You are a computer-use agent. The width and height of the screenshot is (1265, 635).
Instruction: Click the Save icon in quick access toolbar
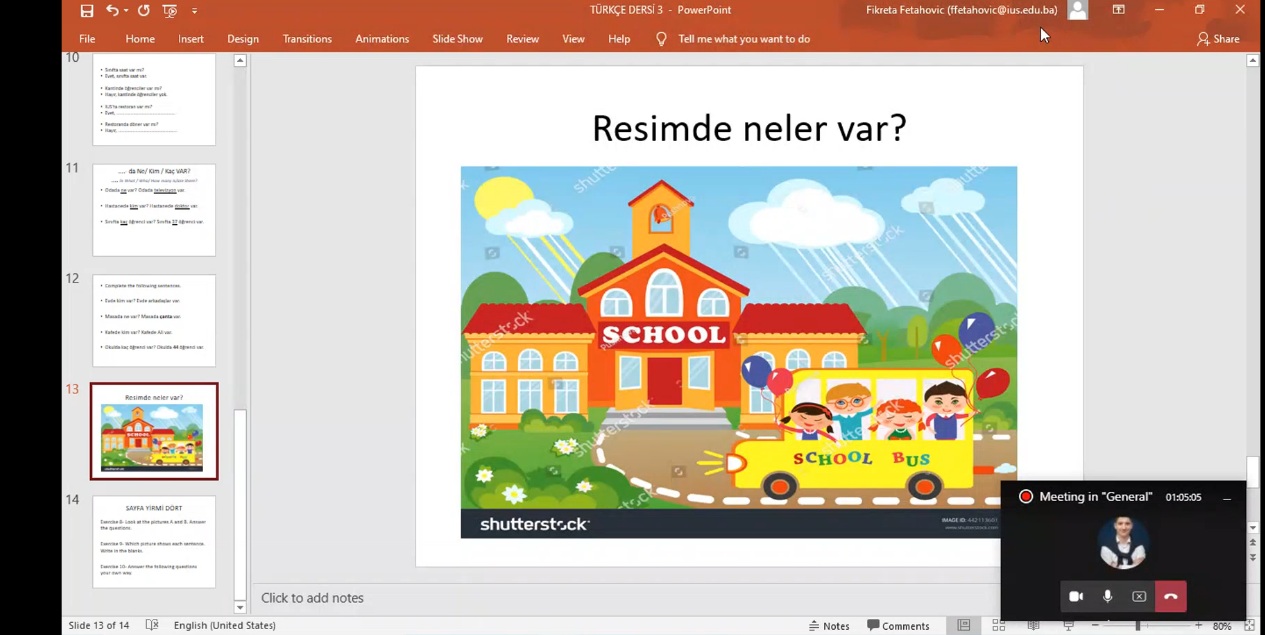point(87,11)
